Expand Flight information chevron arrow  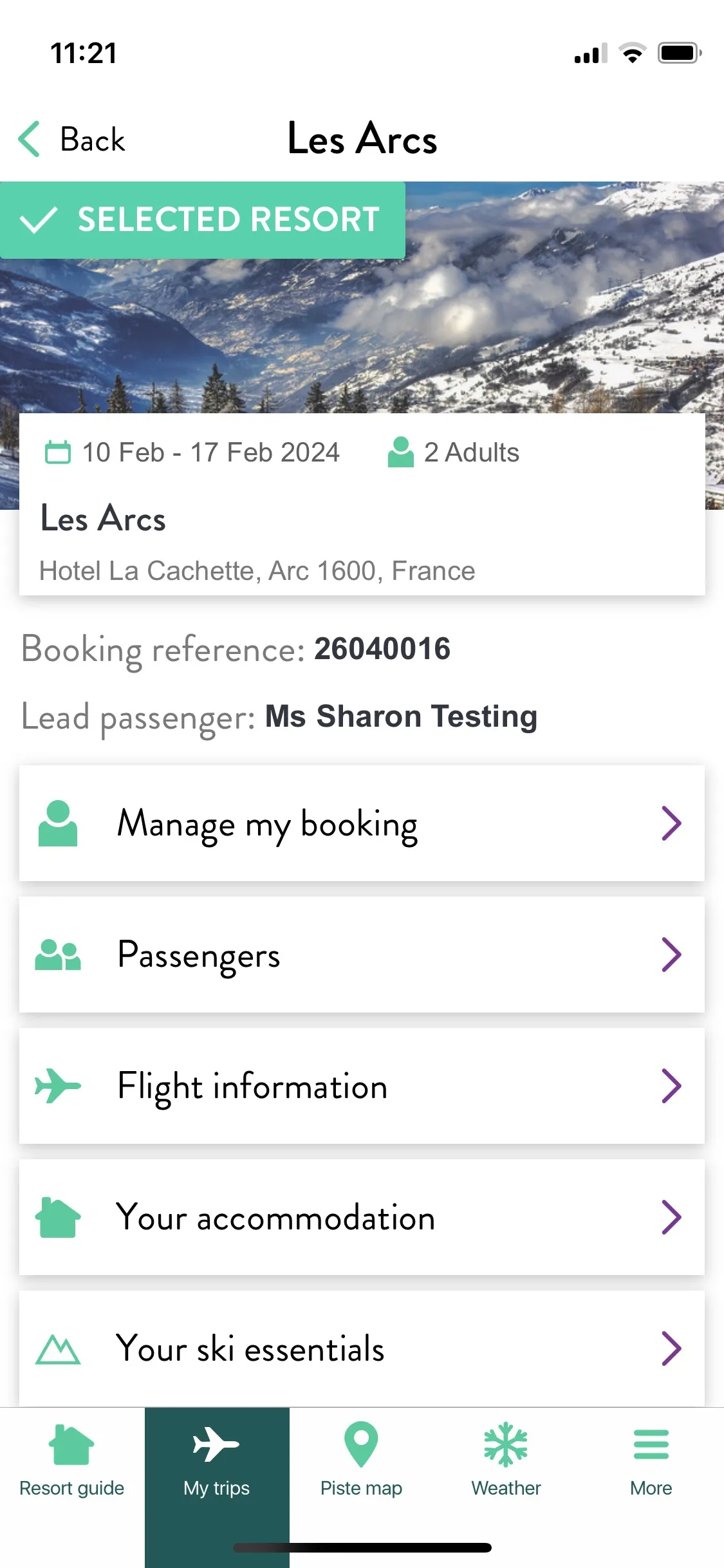coord(671,1086)
